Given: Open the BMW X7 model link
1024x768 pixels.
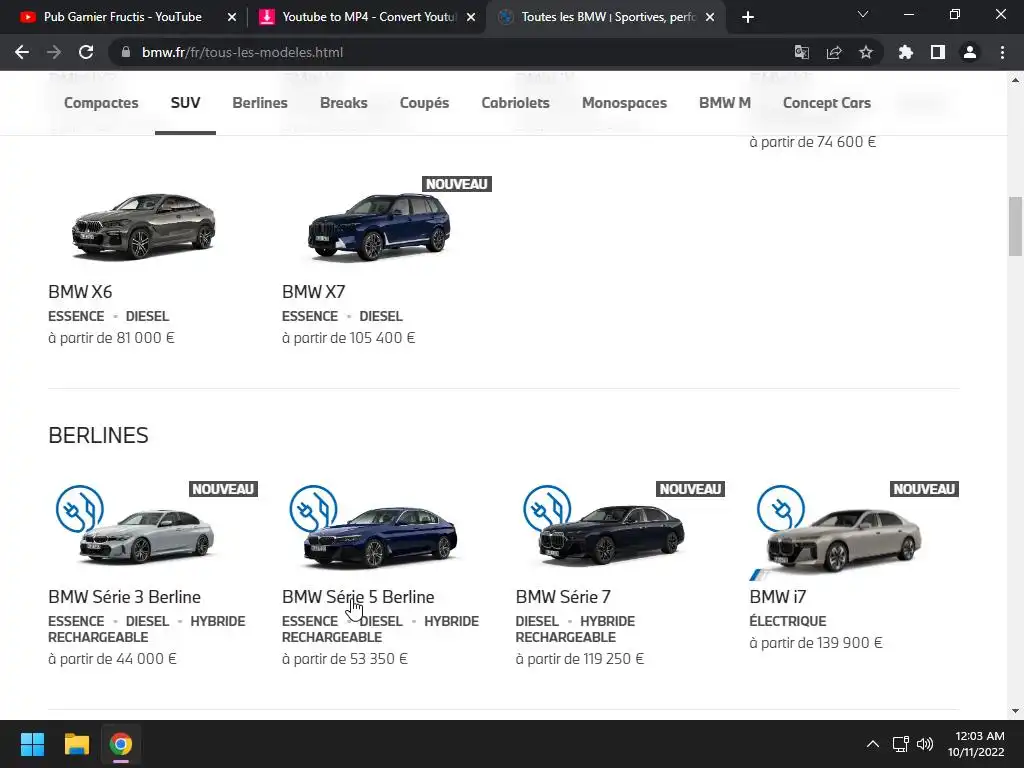Looking at the screenshot, I should click(313, 292).
